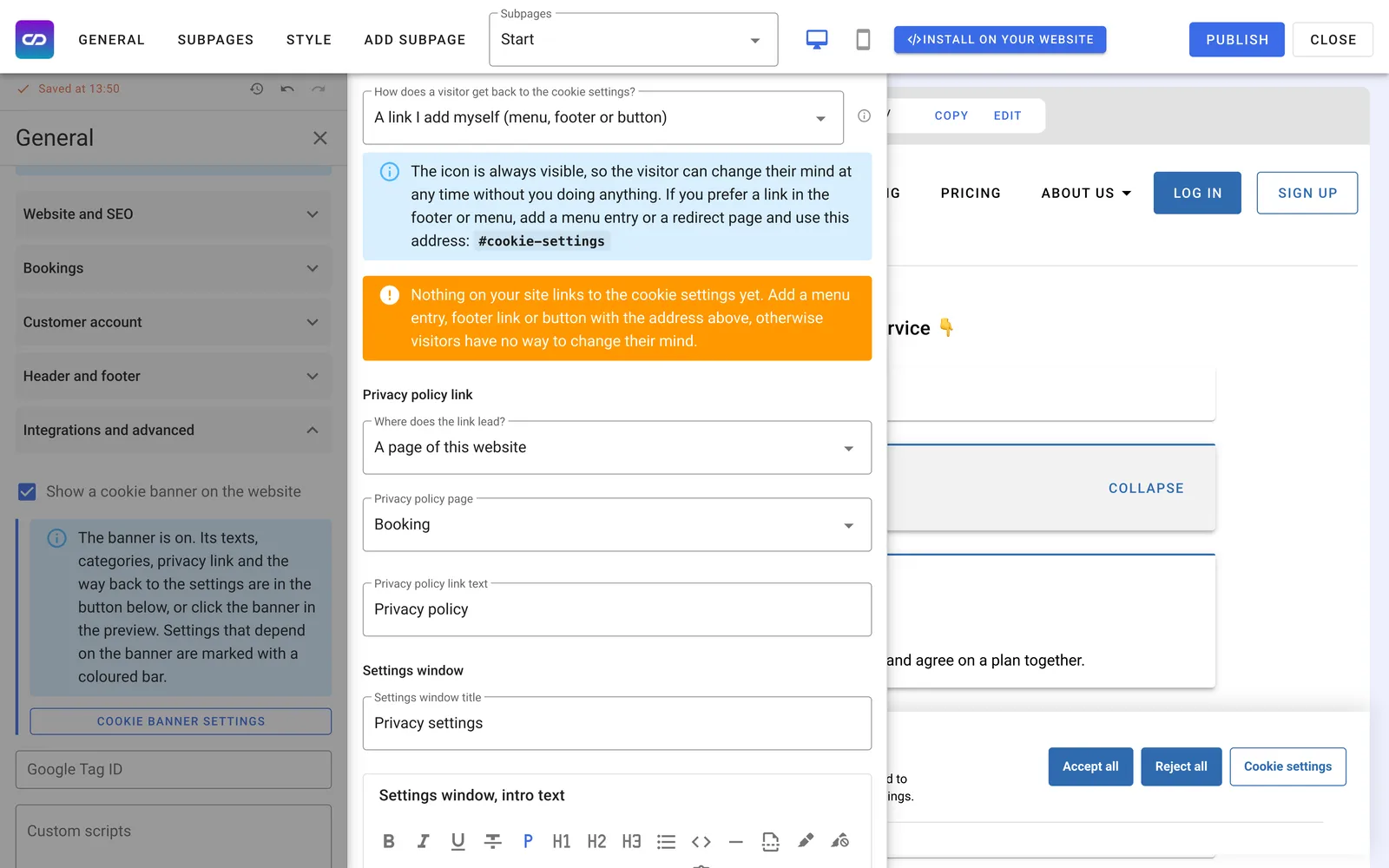
Task: Click Sign up button in preview
Action: coord(1307,193)
